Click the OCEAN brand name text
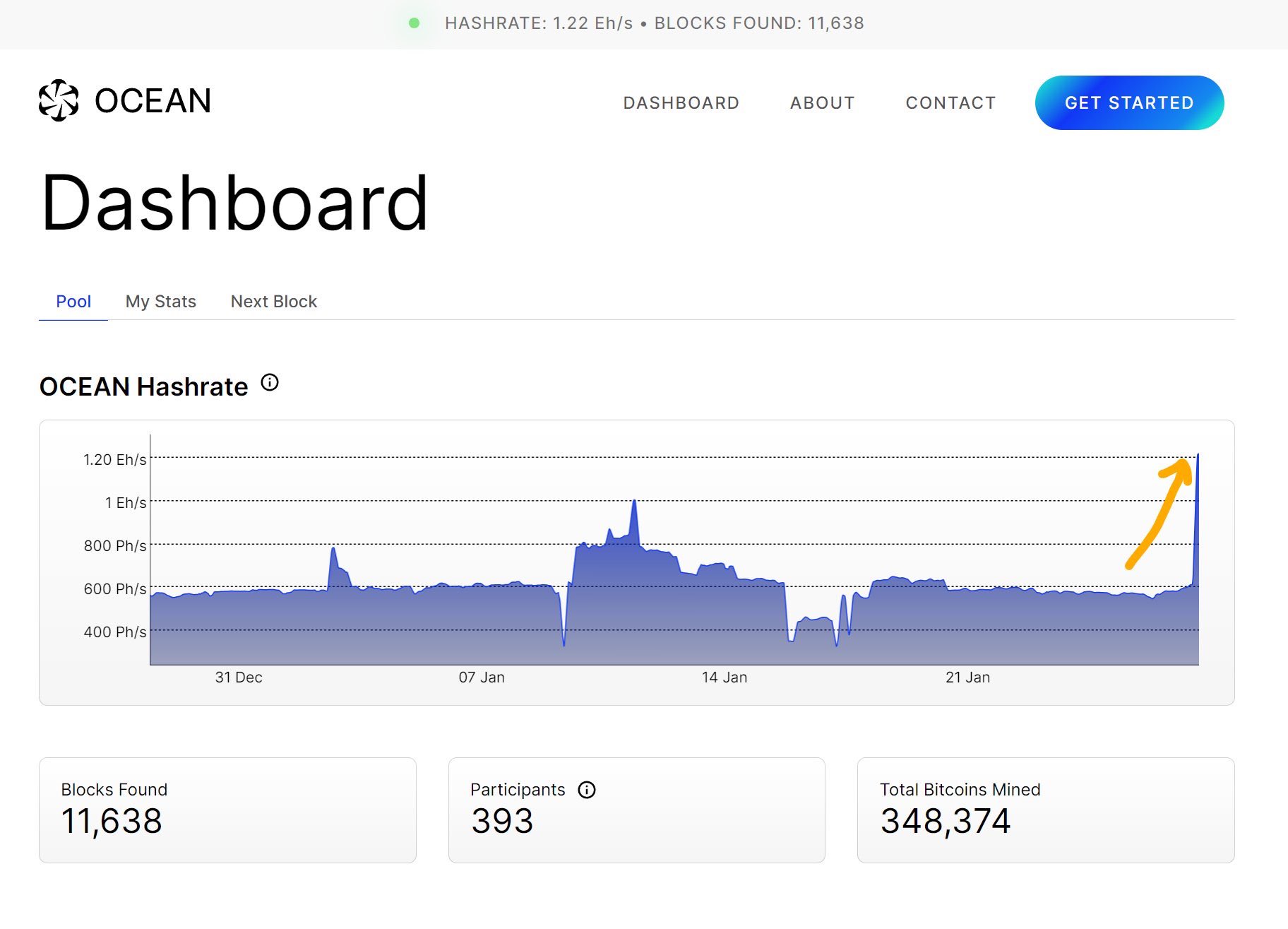 pyautogui.click(x=153, y=101)
